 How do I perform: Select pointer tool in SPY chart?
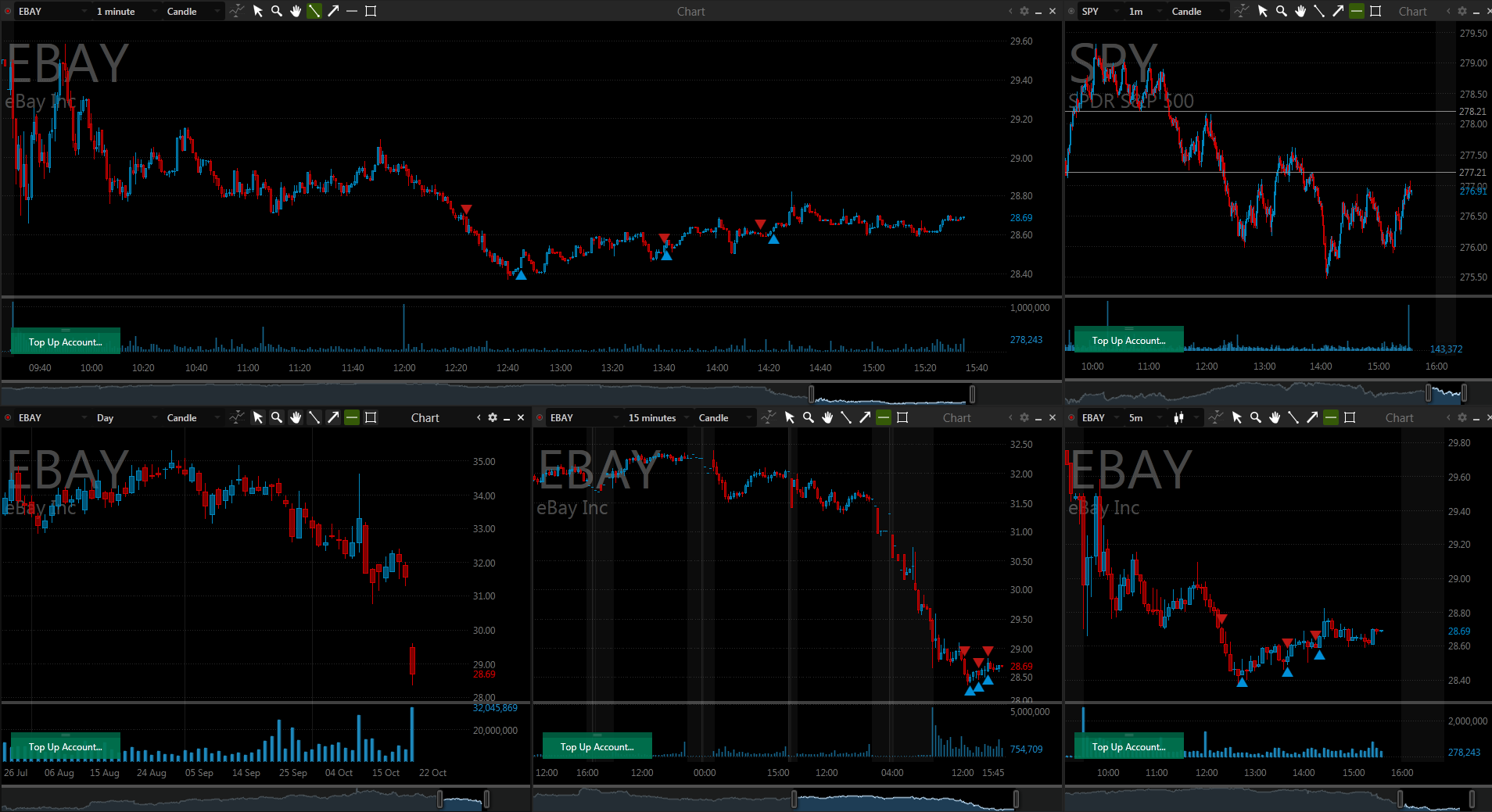[x=1262, y=11]
